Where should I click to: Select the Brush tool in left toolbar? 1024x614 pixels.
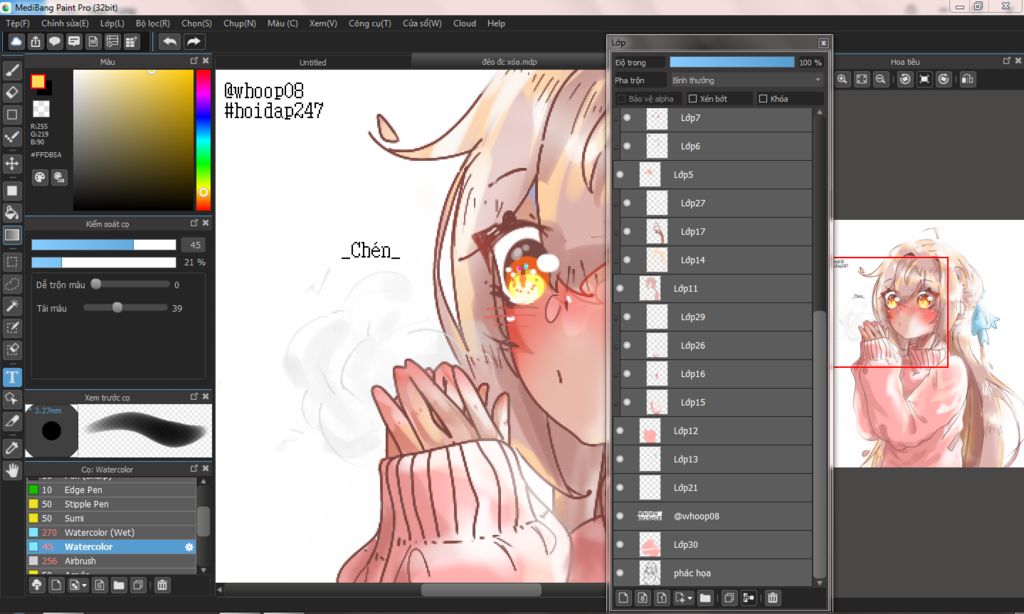pos(12,70)
